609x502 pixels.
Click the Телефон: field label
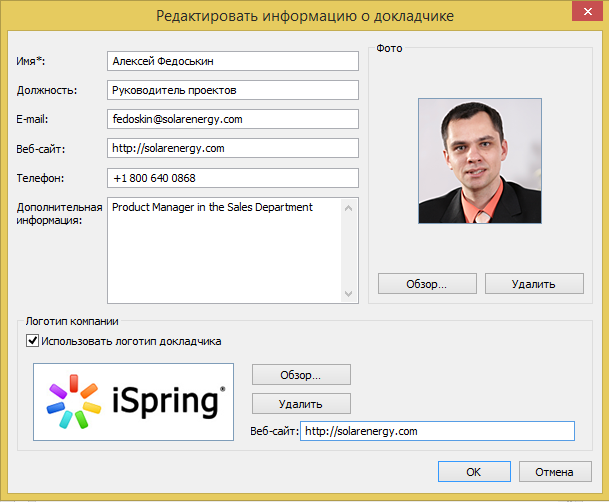pos(40,178)
